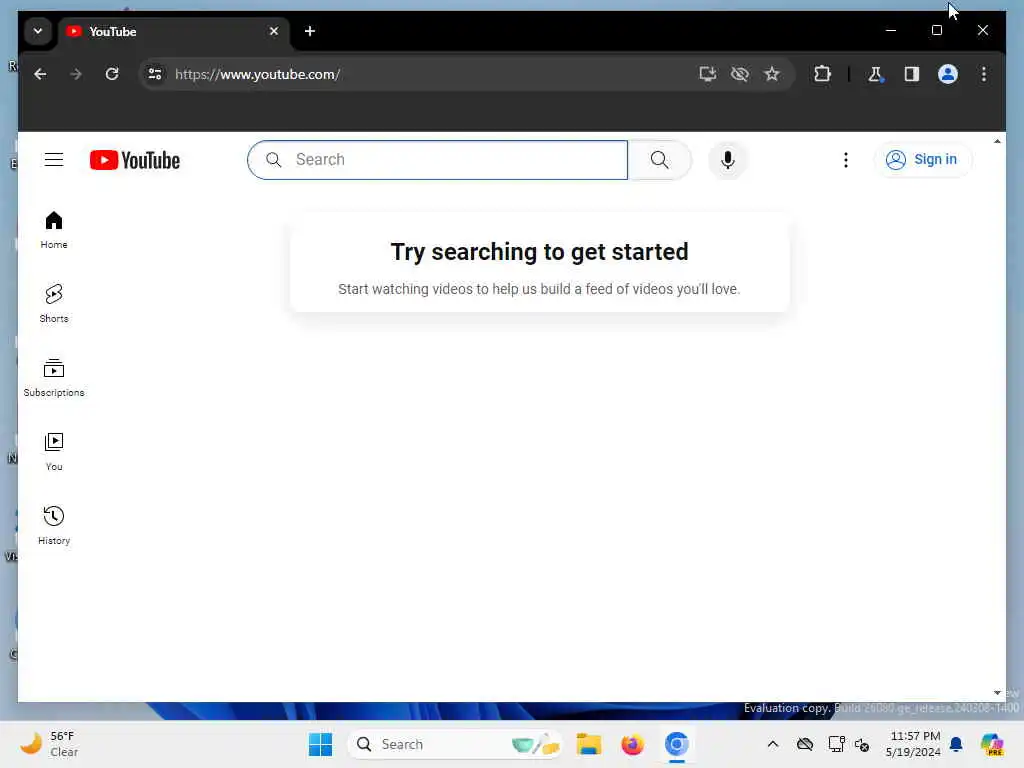Go to the You library section
The width and height of the screenshot is (1024, 768).
tap(54, 451)
